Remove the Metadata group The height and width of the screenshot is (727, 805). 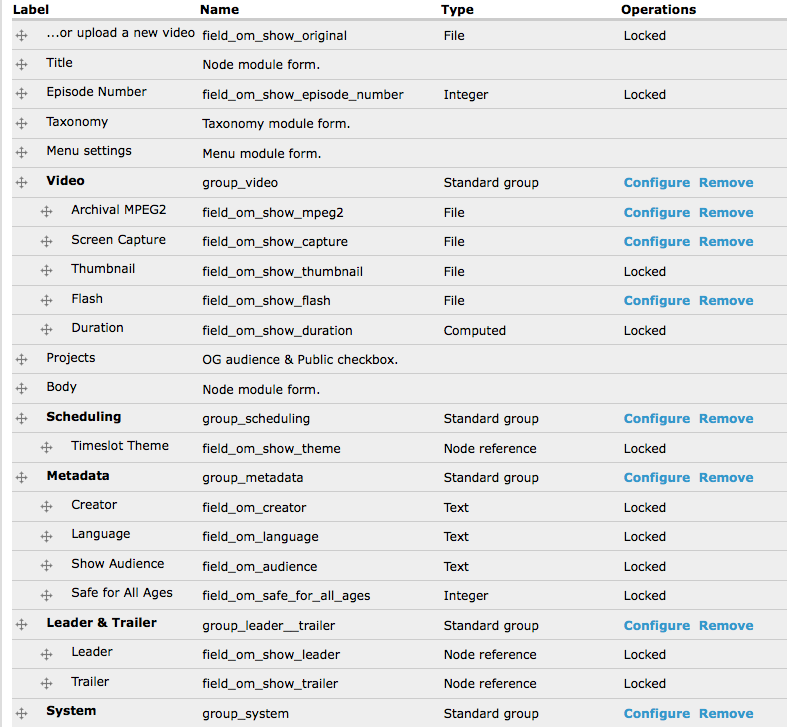[726, 478]
